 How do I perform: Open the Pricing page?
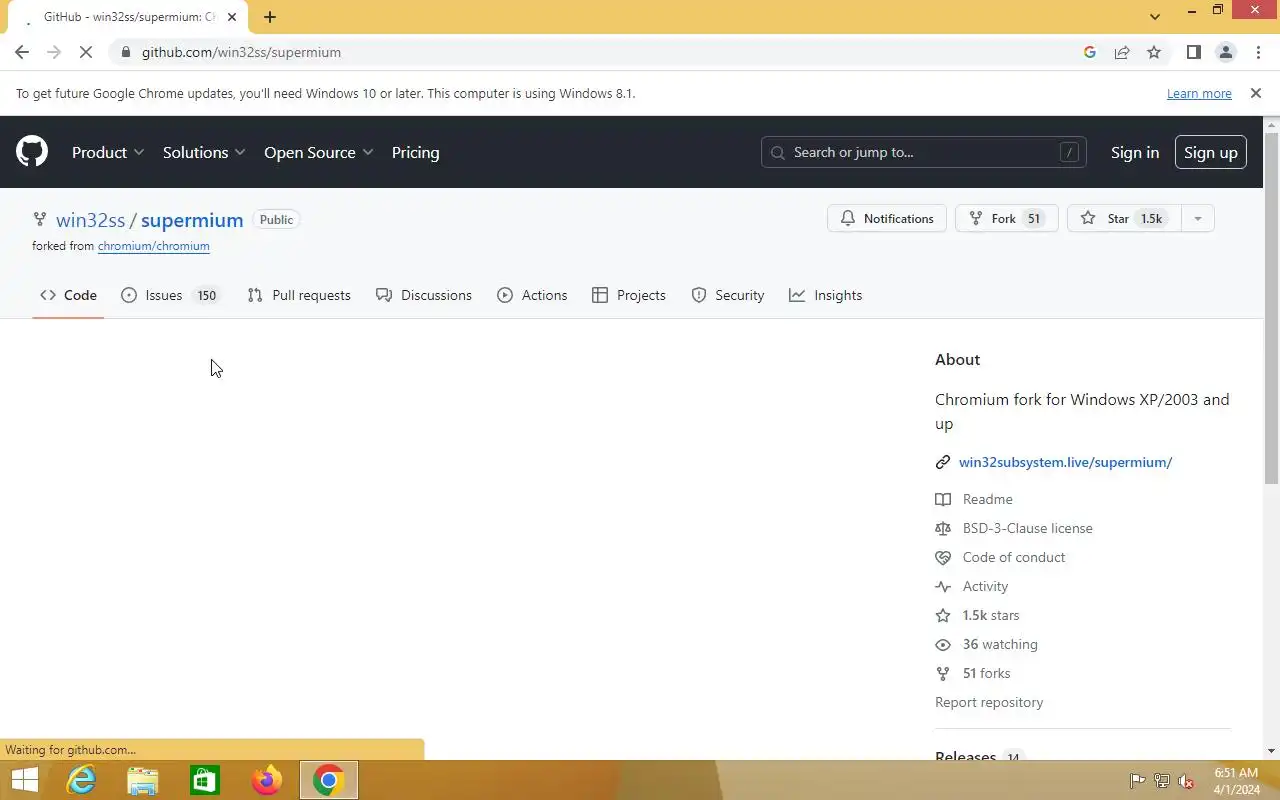[x=415, y=152]
